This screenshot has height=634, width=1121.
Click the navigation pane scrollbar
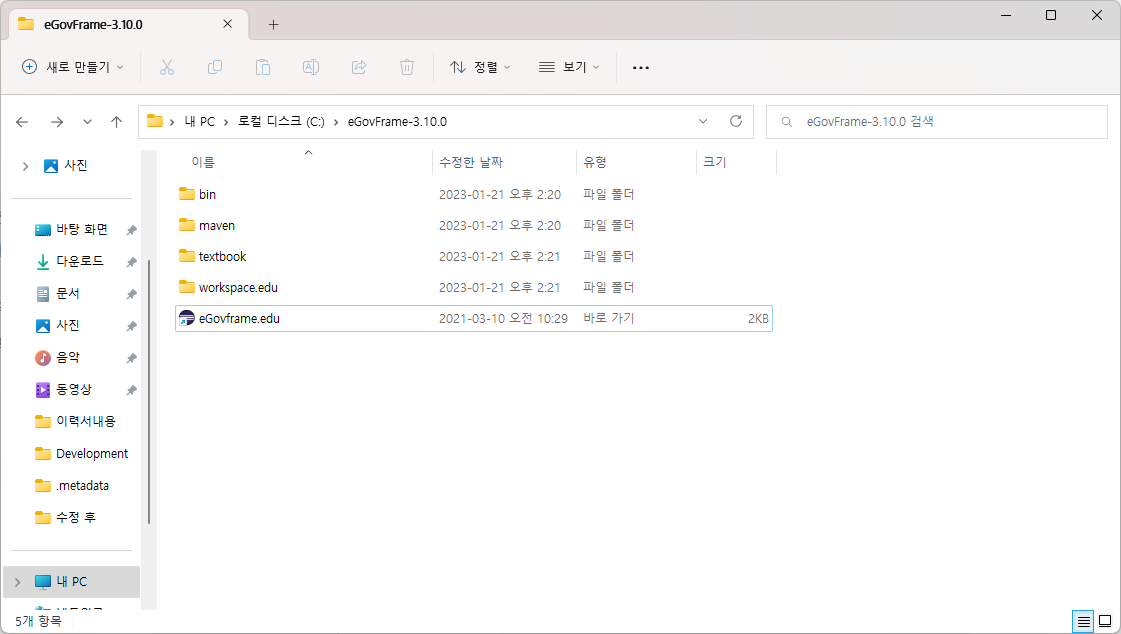(149, 392)
